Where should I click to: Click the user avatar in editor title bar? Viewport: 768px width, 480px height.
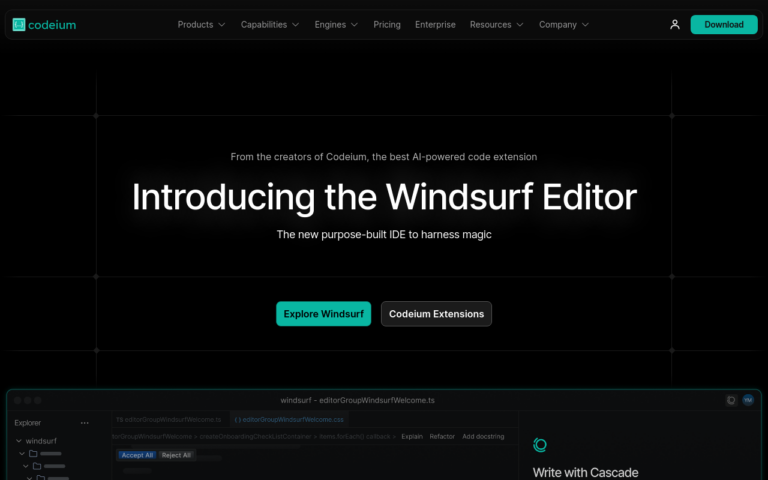[747, 400]
